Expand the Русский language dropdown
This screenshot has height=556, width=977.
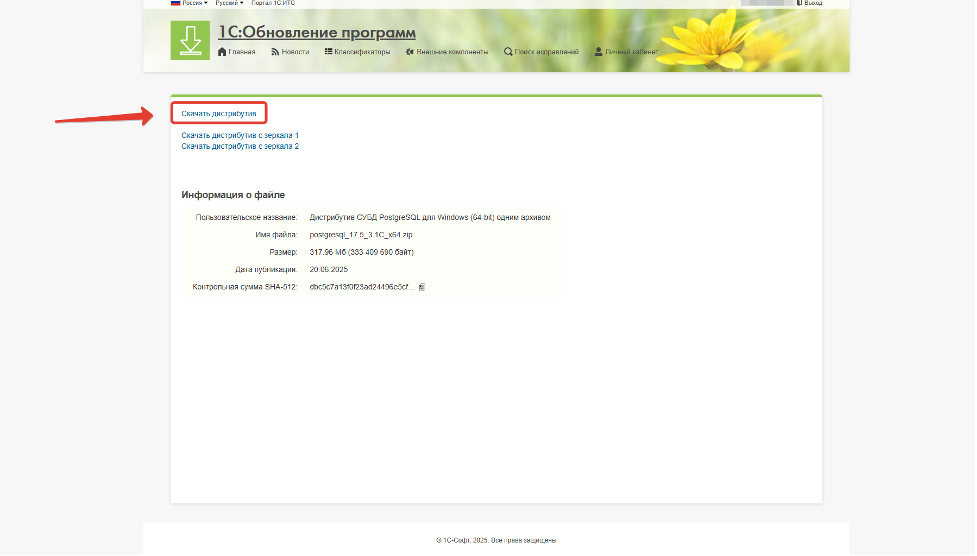[x=229, y=3]
